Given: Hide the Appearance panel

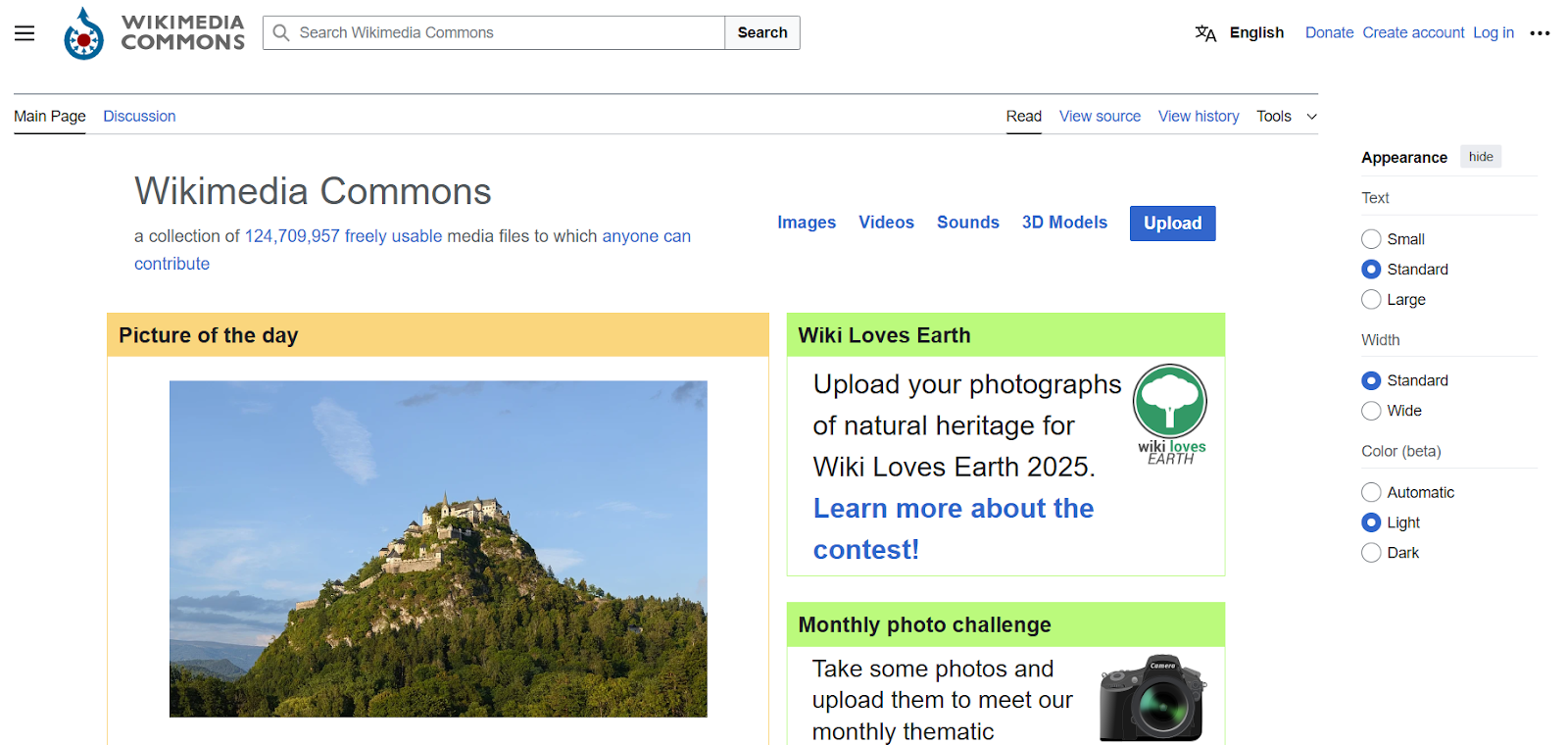Looking at the screenshot, I should point(1481,157).
